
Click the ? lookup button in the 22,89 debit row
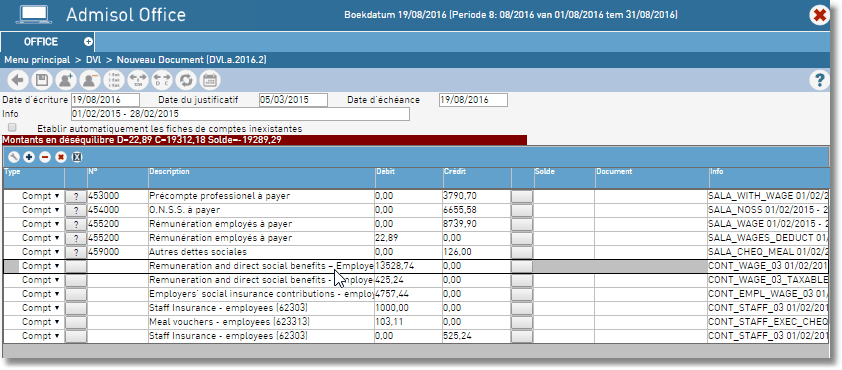(76, 238)
